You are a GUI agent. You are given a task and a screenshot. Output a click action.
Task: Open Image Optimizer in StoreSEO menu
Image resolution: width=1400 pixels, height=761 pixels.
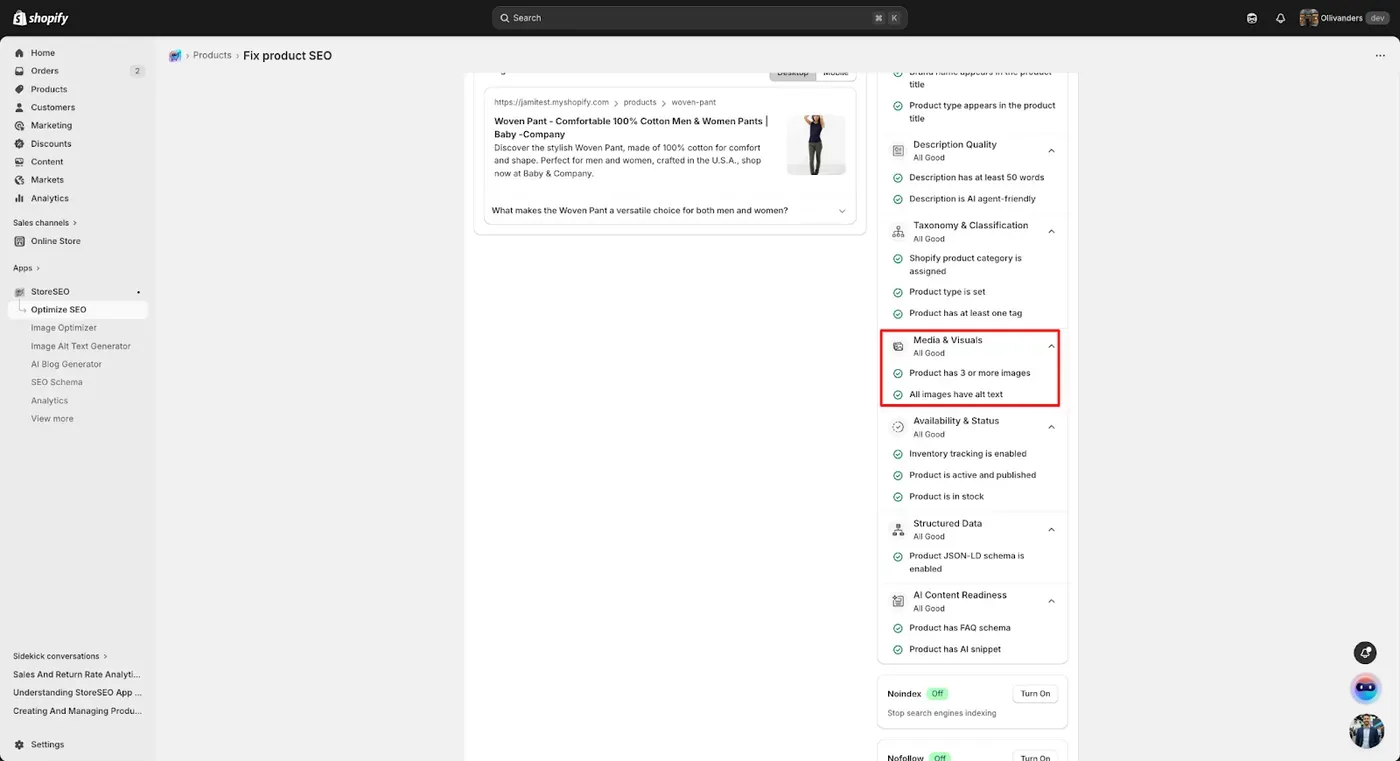64,328
